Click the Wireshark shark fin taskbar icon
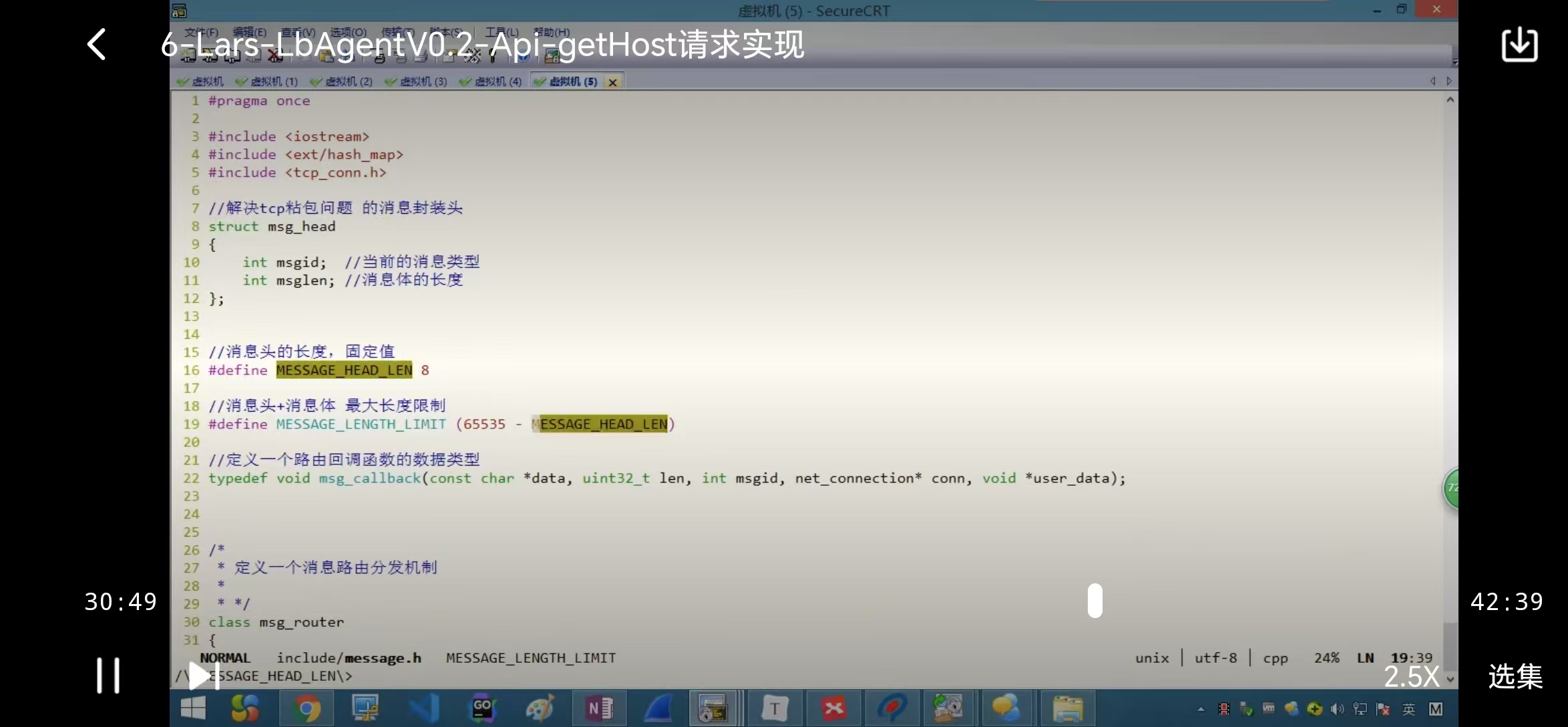The height and width of the screenshot is (727, 1568). (x=658, y=708)
